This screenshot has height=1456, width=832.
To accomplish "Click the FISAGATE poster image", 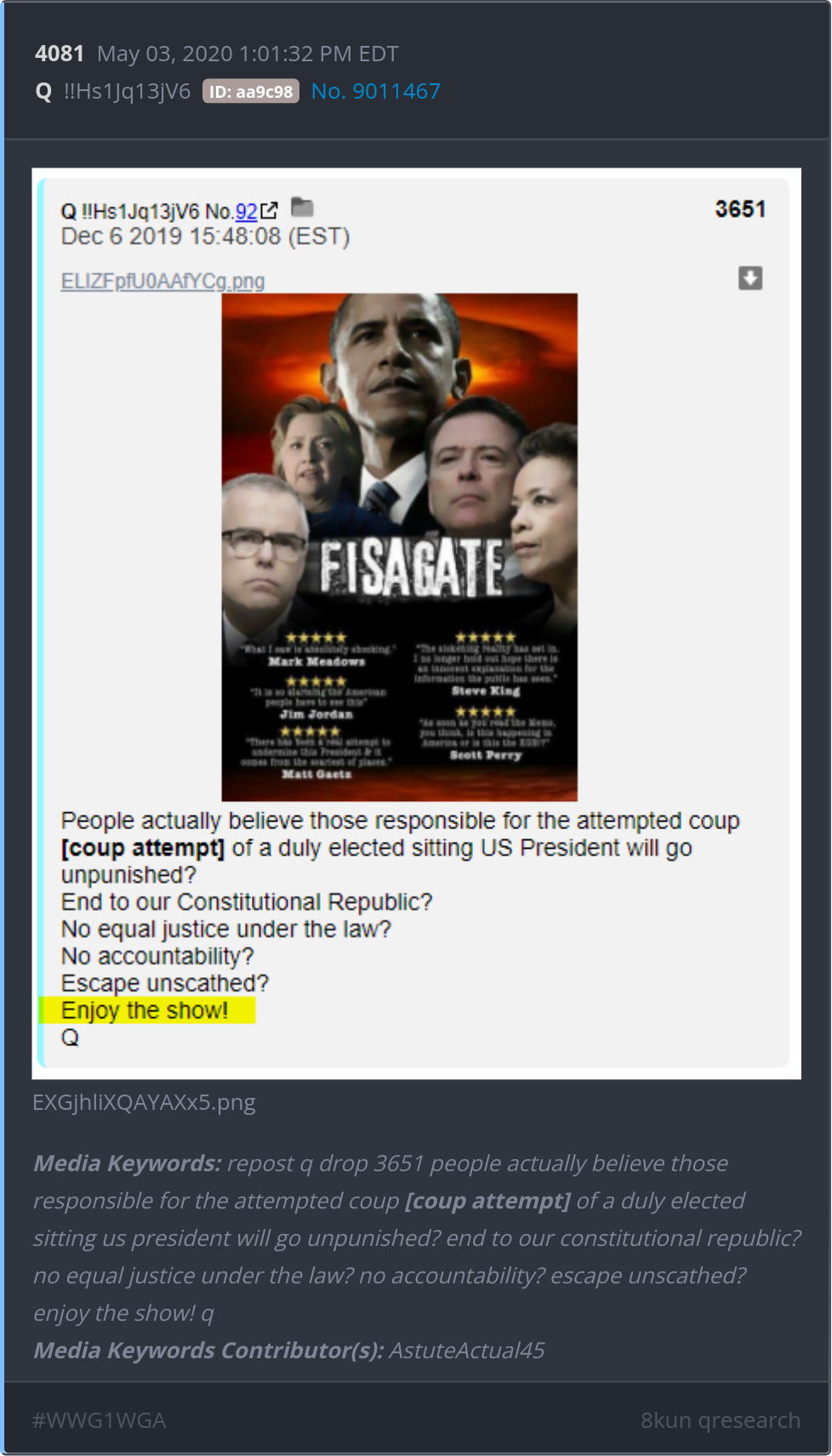I will 400,547.
